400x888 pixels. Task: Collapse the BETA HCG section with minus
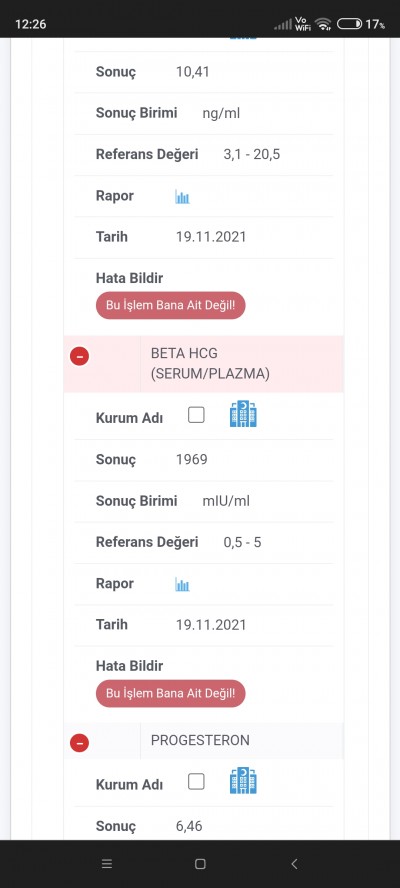tap(79, 356)
